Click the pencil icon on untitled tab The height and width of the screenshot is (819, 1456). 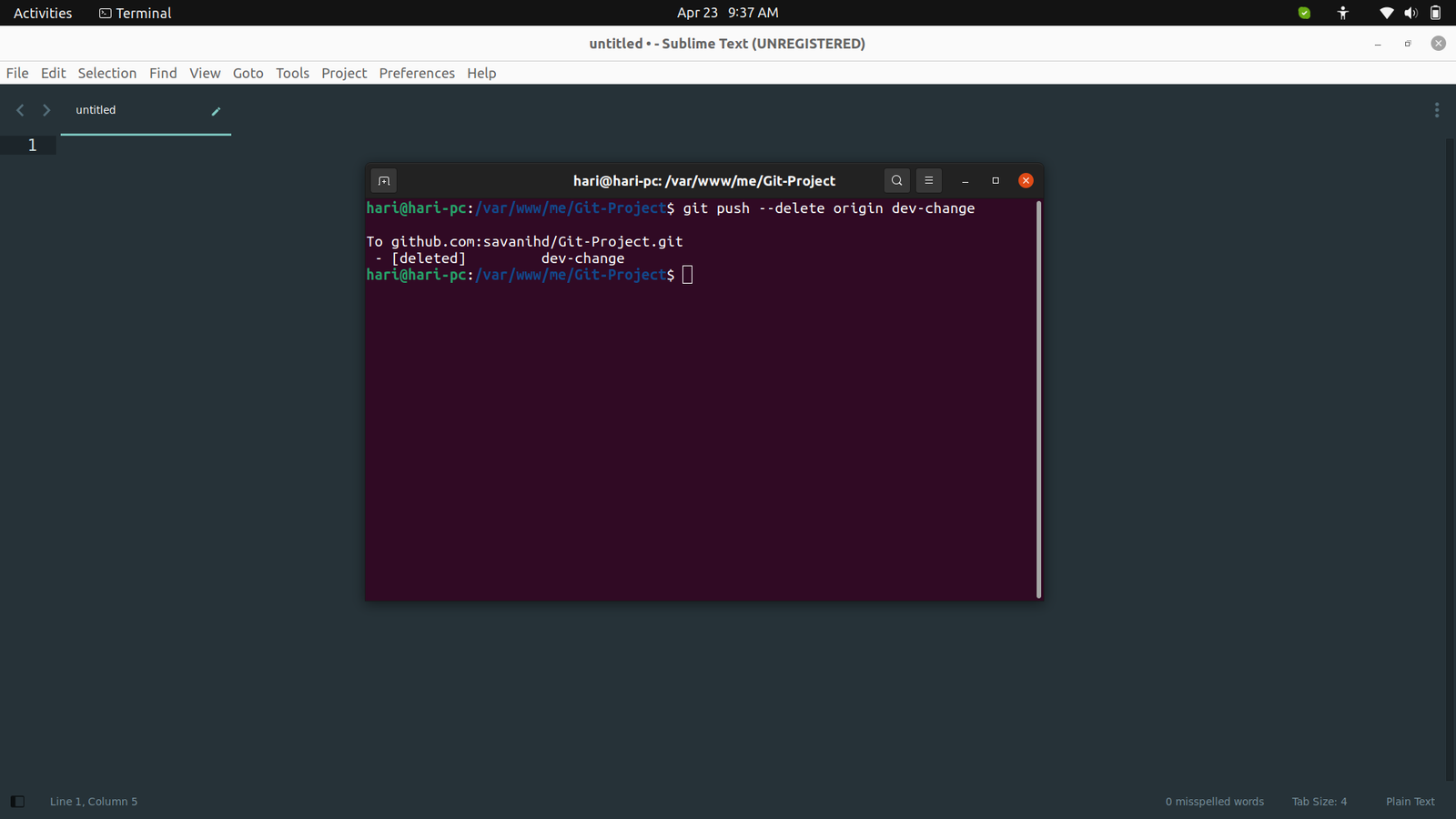[216, 111]
